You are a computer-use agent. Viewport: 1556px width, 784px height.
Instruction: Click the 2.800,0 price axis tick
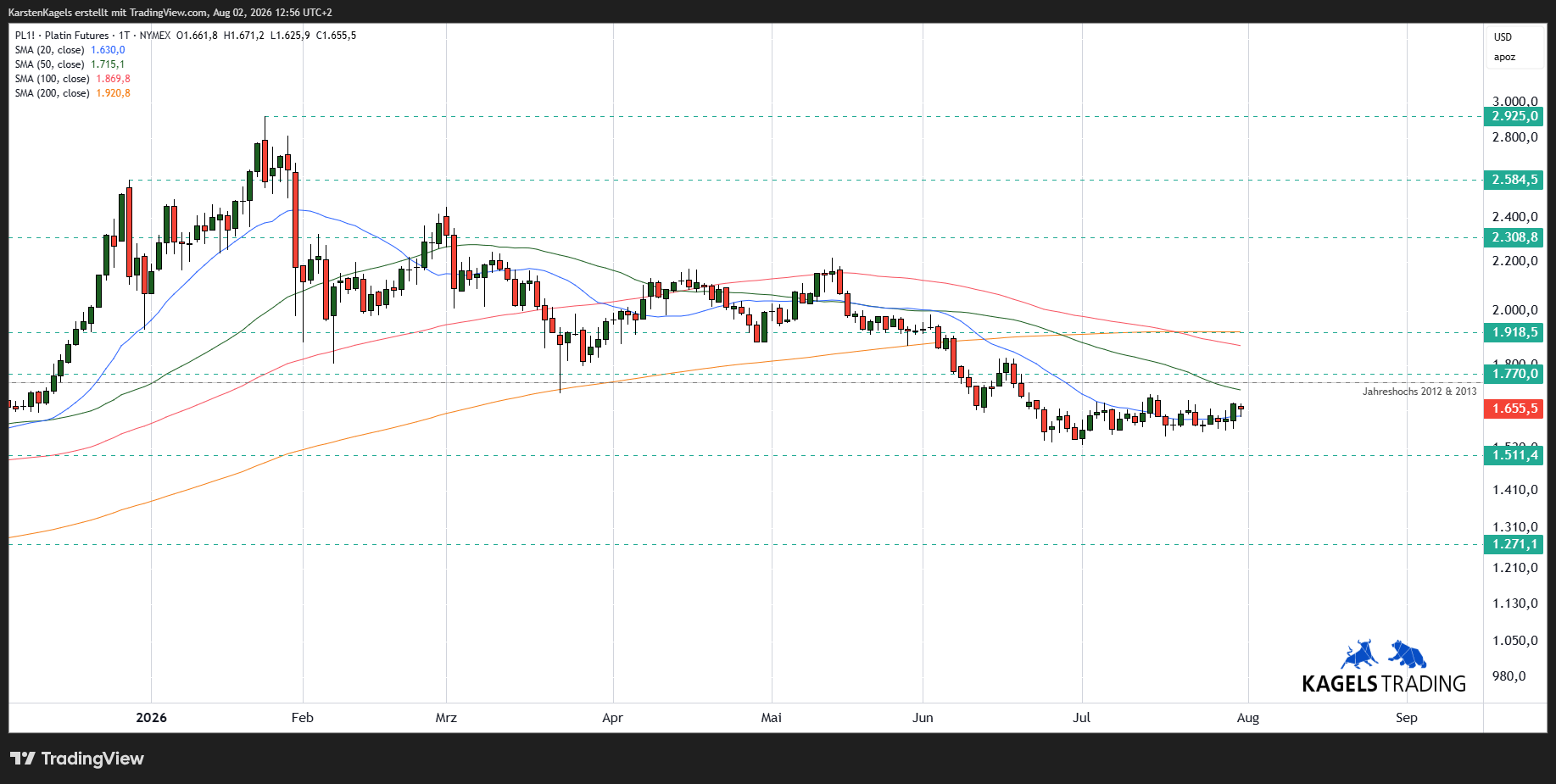pos(1515,137)
